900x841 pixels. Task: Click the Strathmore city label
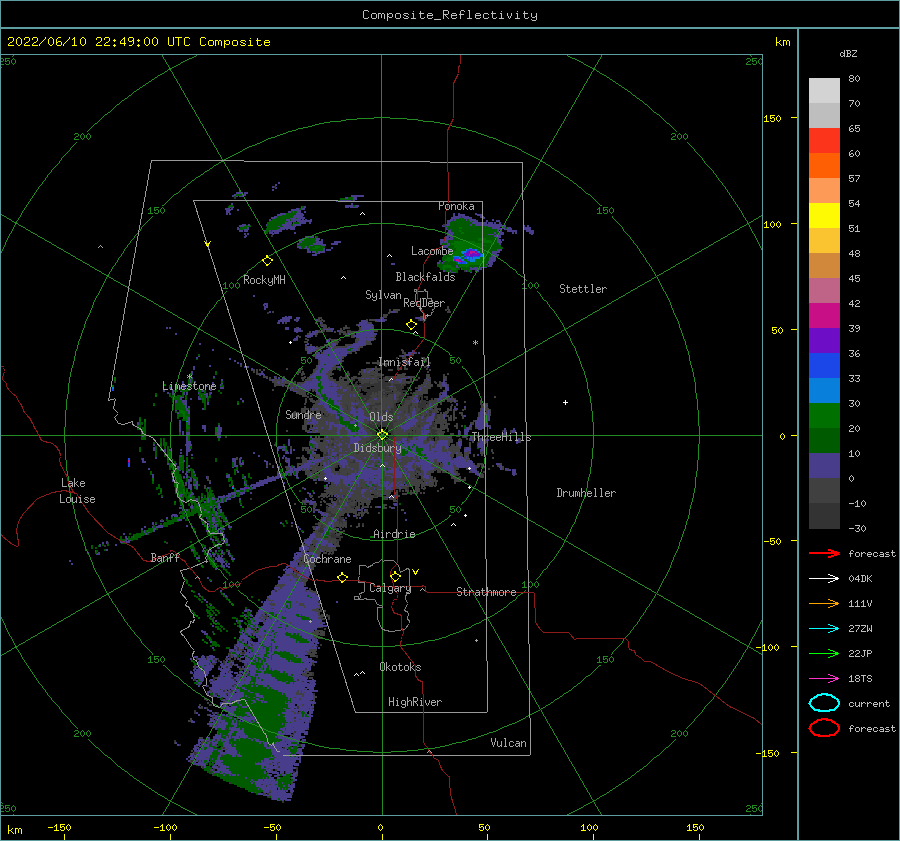486,592
